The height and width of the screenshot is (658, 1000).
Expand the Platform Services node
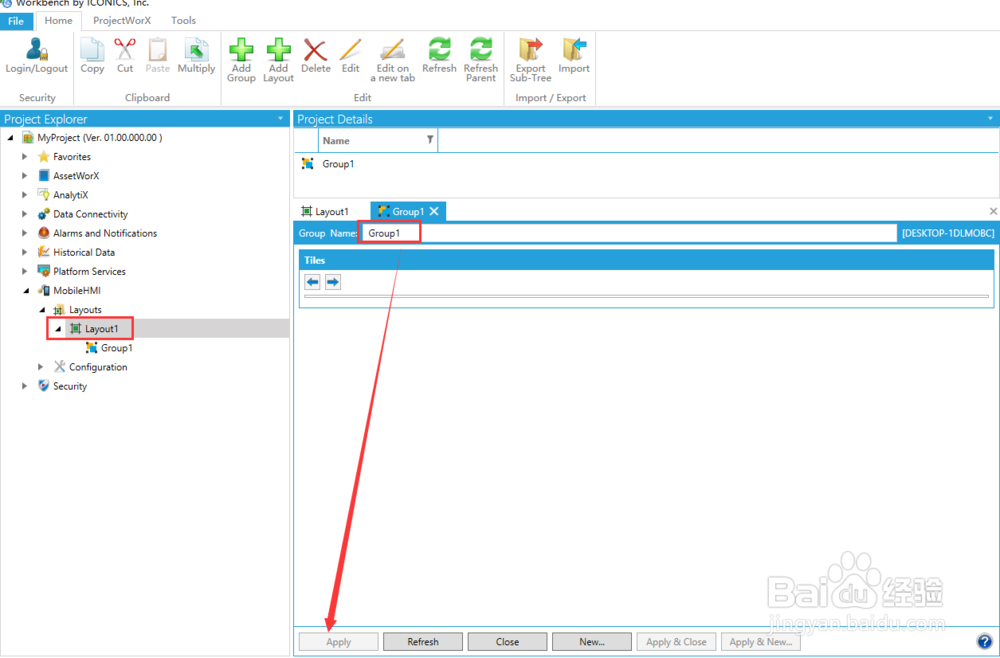pyautogui.click(x=24, y=271)
